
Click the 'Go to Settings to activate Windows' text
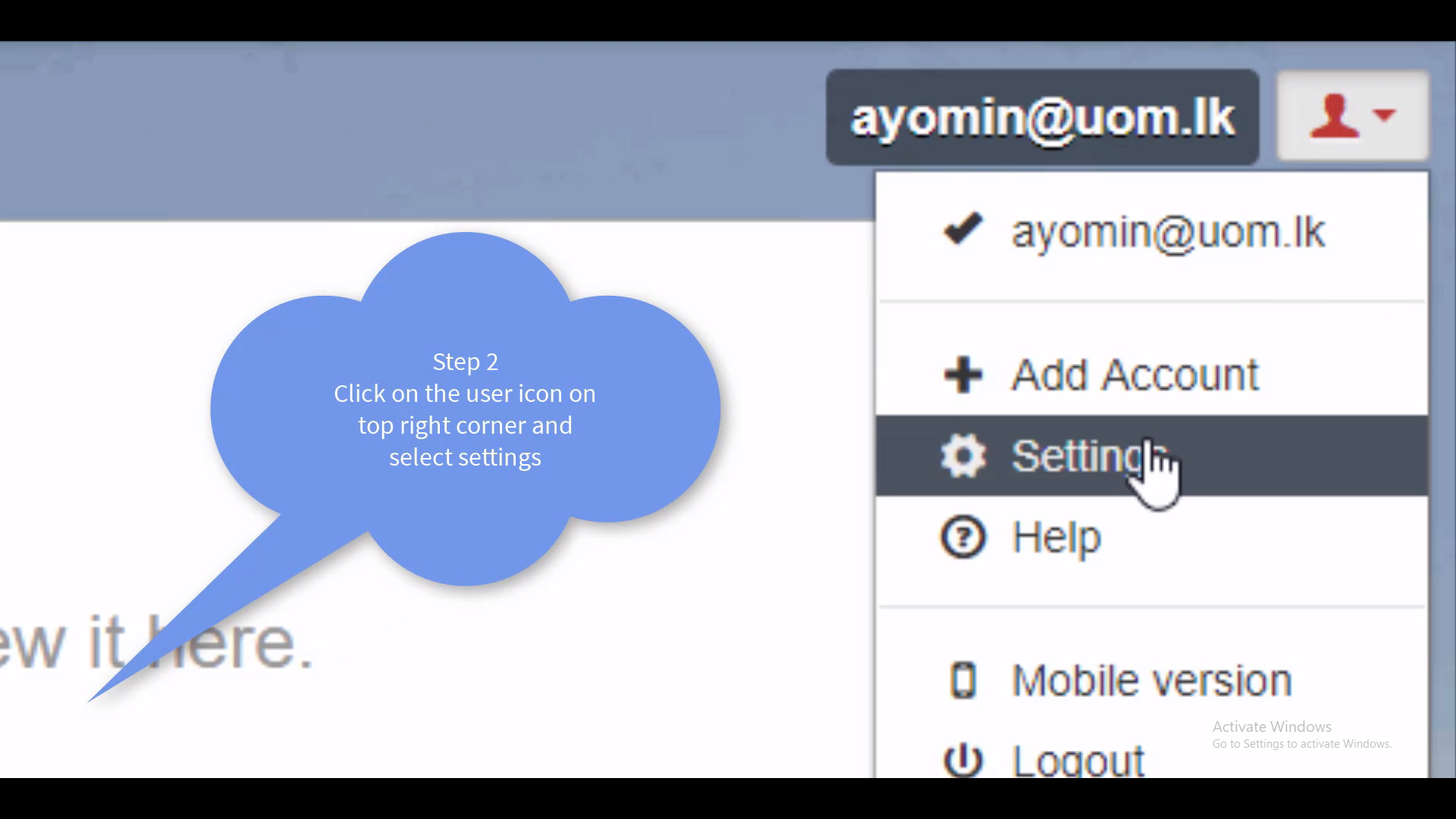tap(1301, 744)
